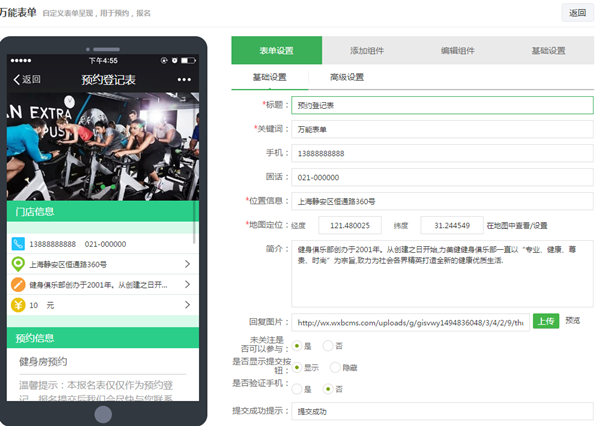Screen dimensions: 600x426
Task: Click the 回复图片 URL field
Action: [x=411, y=323]
